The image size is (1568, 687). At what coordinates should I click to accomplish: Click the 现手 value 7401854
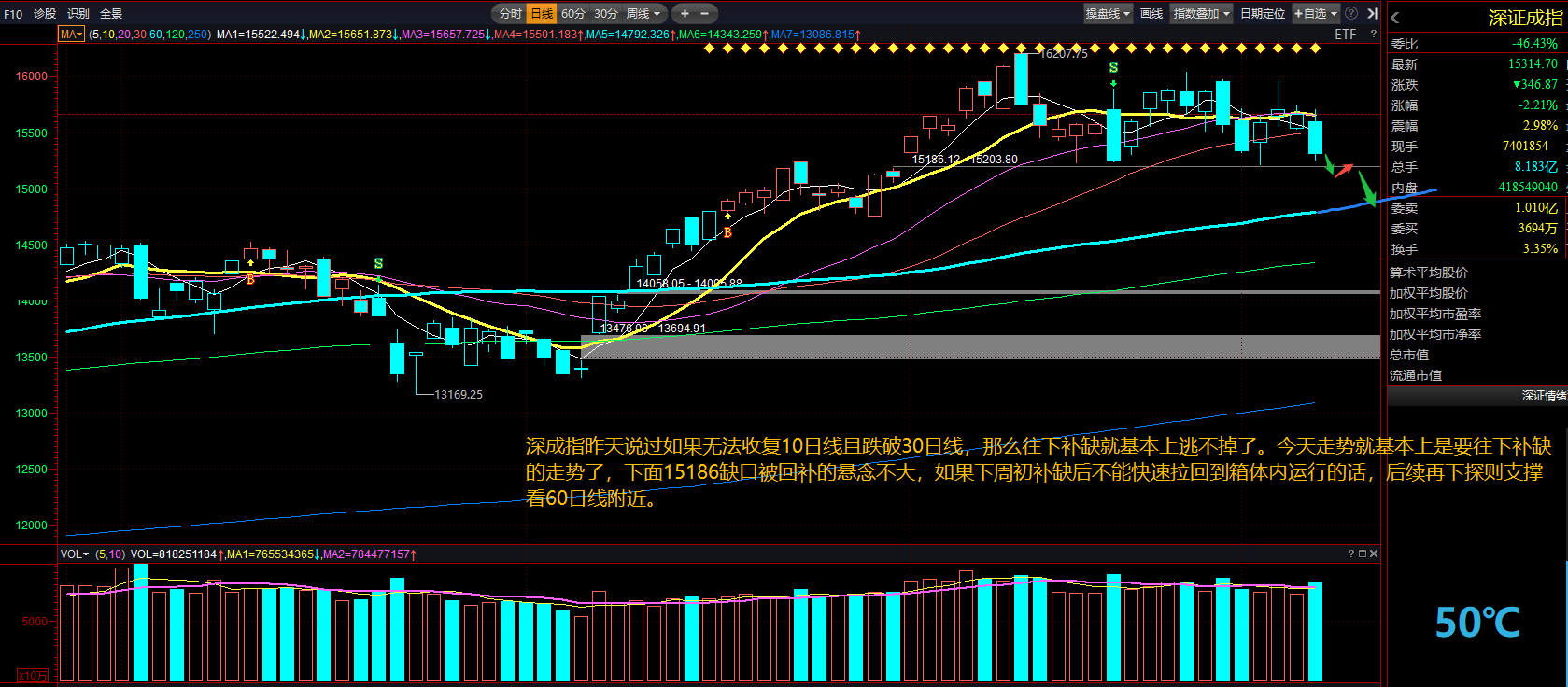[x=1525, y=147]
